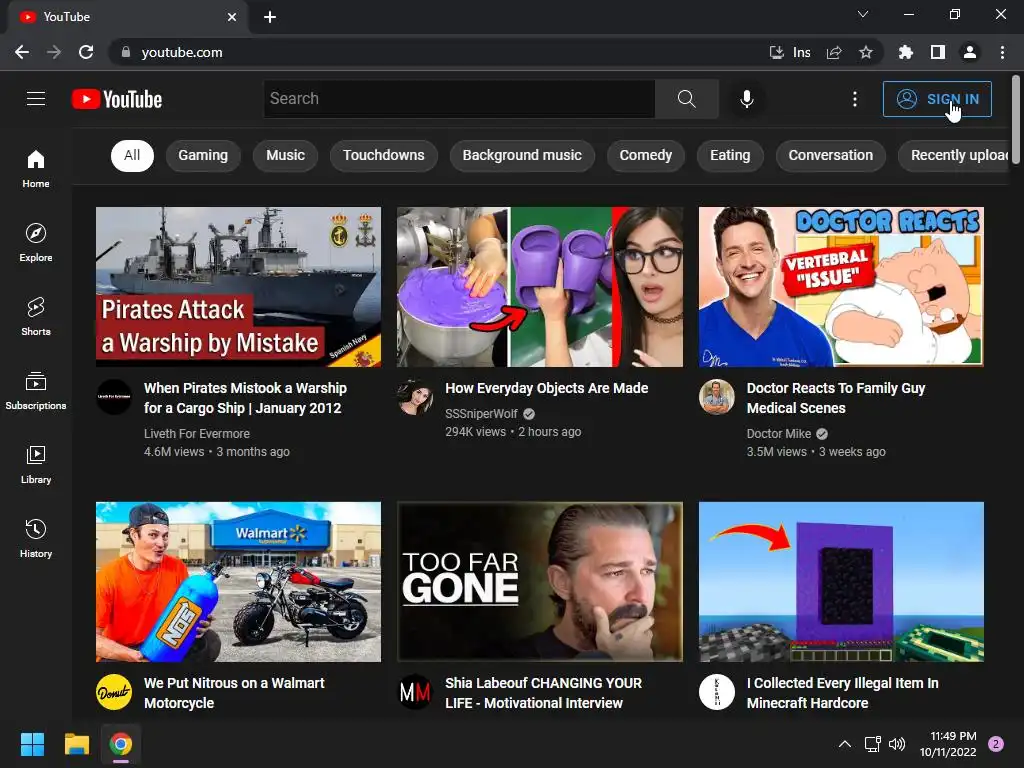Select the Comedy filter chip

645,155
